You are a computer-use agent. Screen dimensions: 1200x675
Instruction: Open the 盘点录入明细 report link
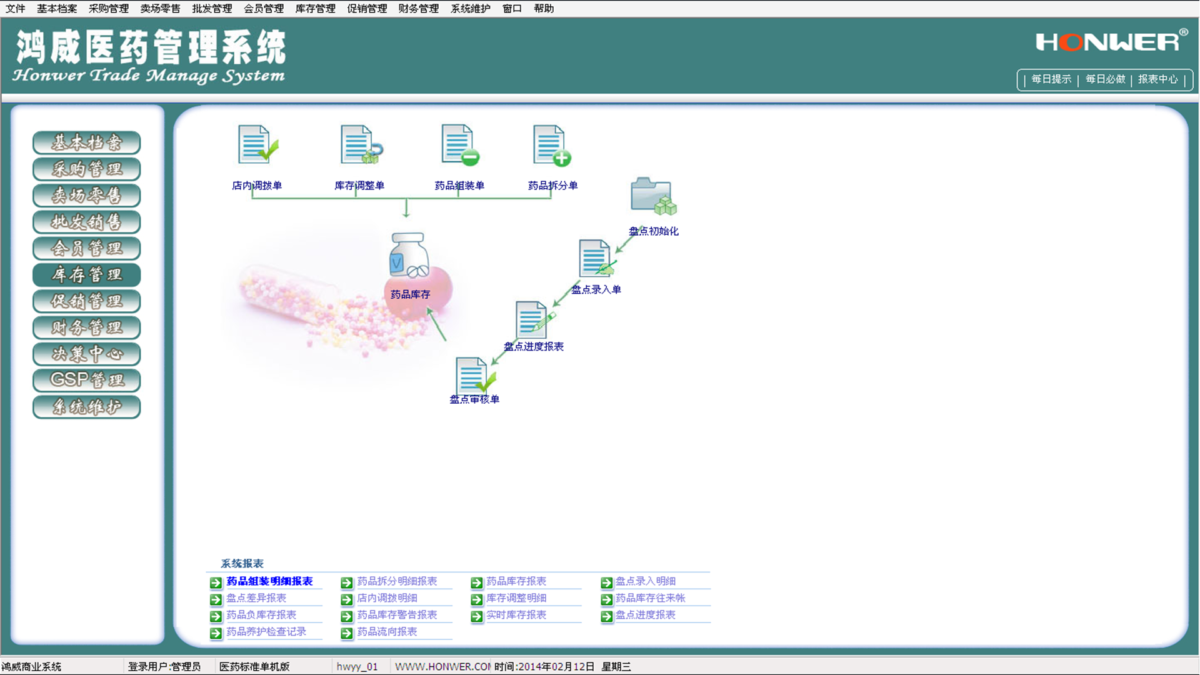point(645,581)
